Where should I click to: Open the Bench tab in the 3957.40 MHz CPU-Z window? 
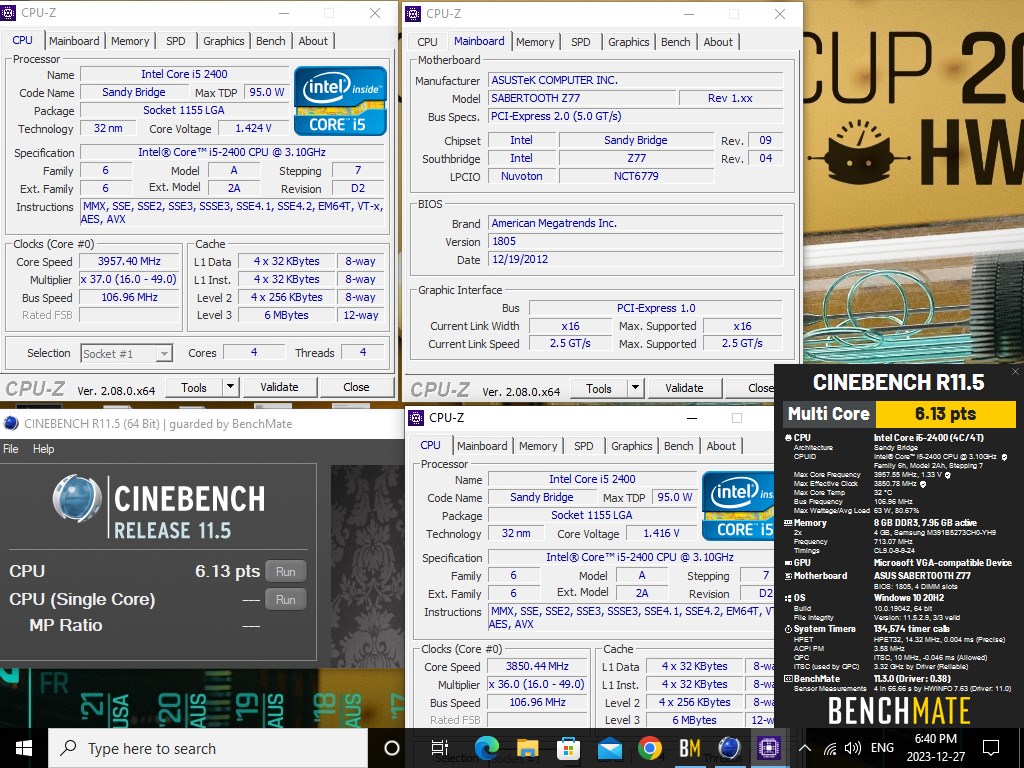pos(270,40)
